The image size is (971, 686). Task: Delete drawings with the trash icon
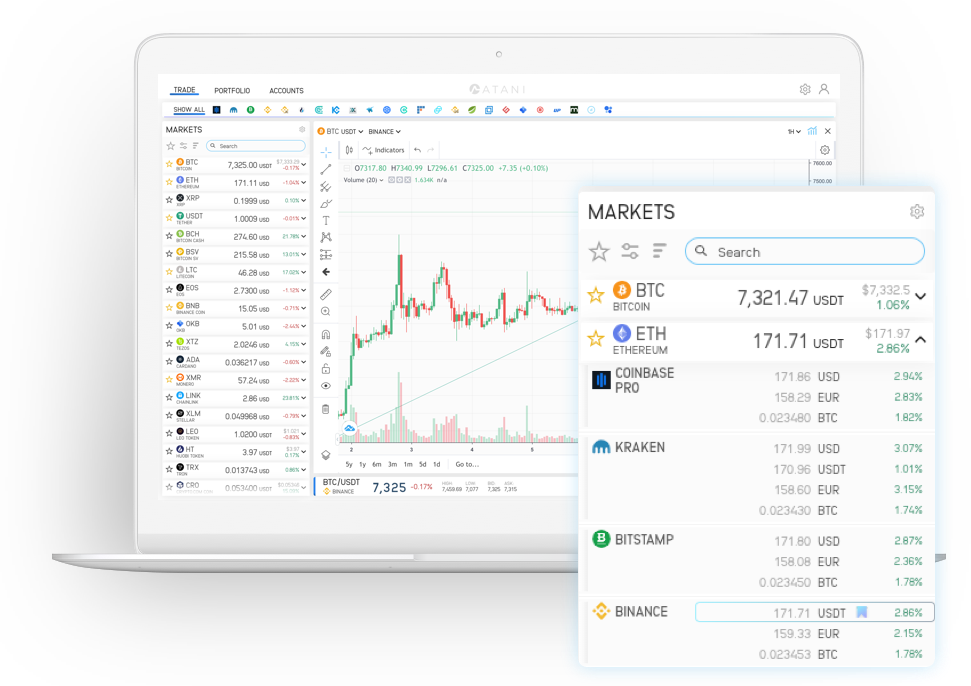coord(326,409)
